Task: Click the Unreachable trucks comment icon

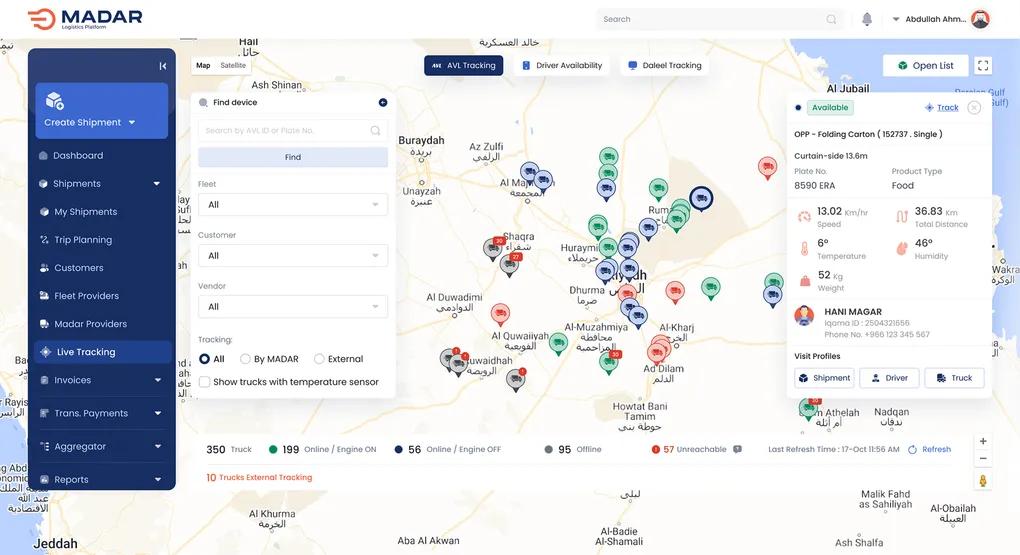Action: (737, 449)
